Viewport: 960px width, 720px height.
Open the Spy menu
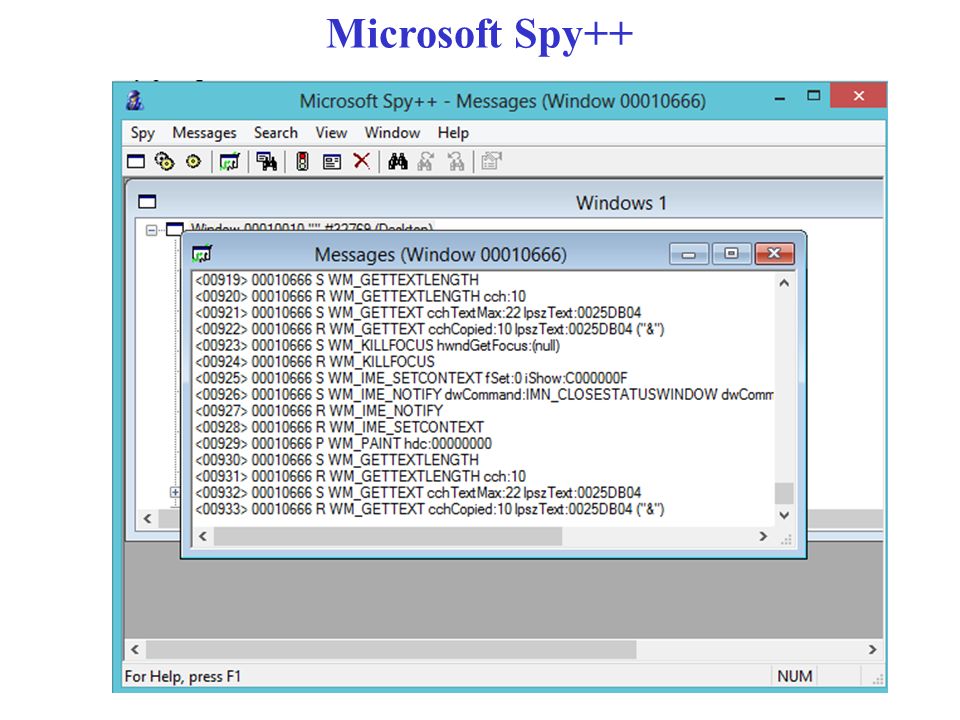[143, 133]
